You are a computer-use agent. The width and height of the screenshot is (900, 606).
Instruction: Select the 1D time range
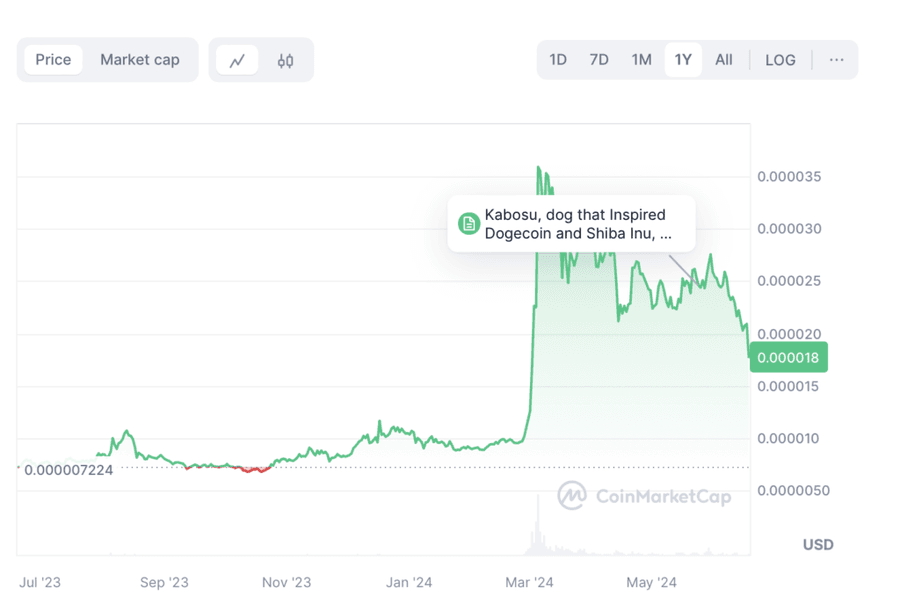pos(558,60)
